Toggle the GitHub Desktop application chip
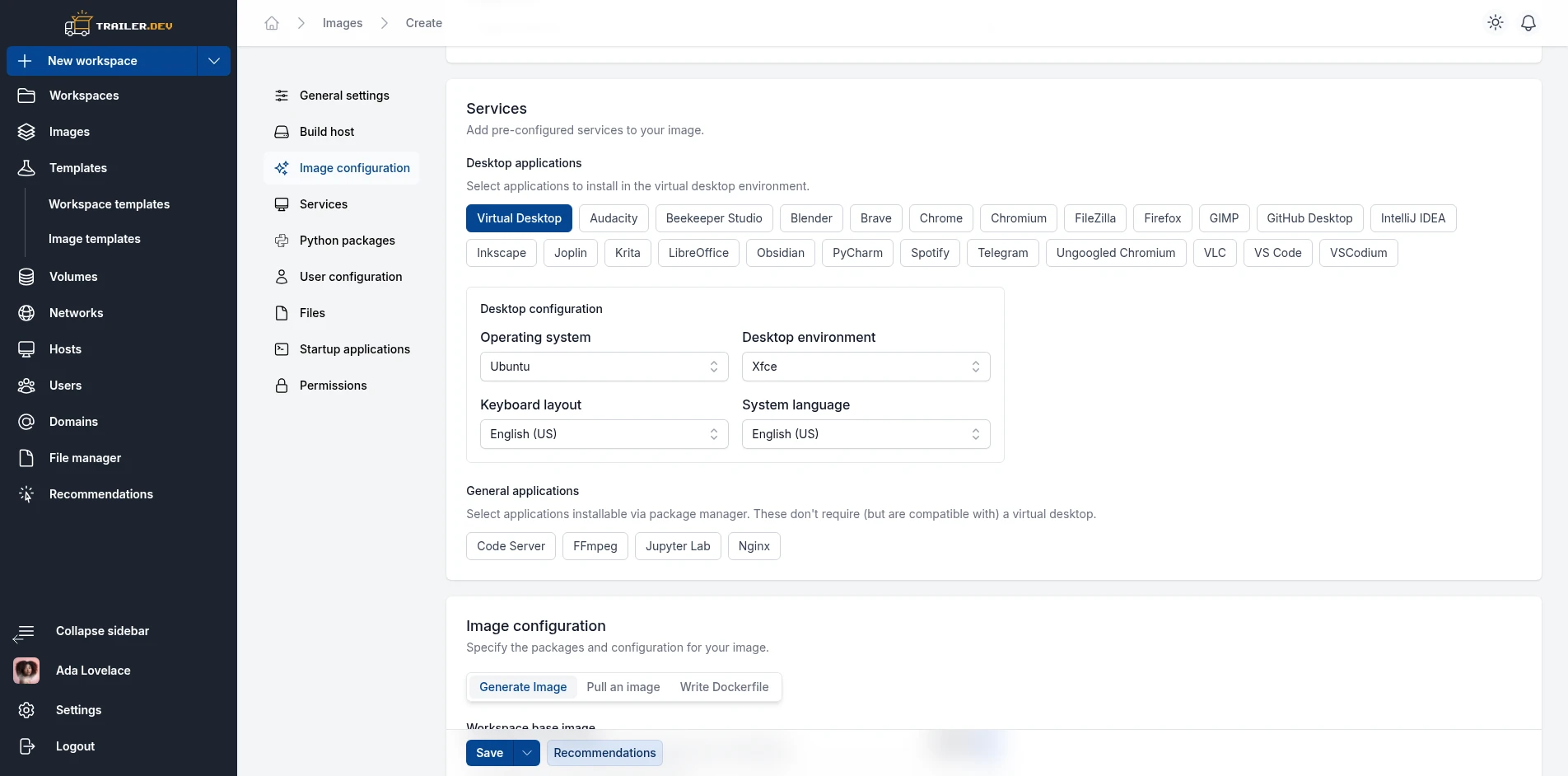The height and width of the screenshot is (776, 1568). [1309, 218]
